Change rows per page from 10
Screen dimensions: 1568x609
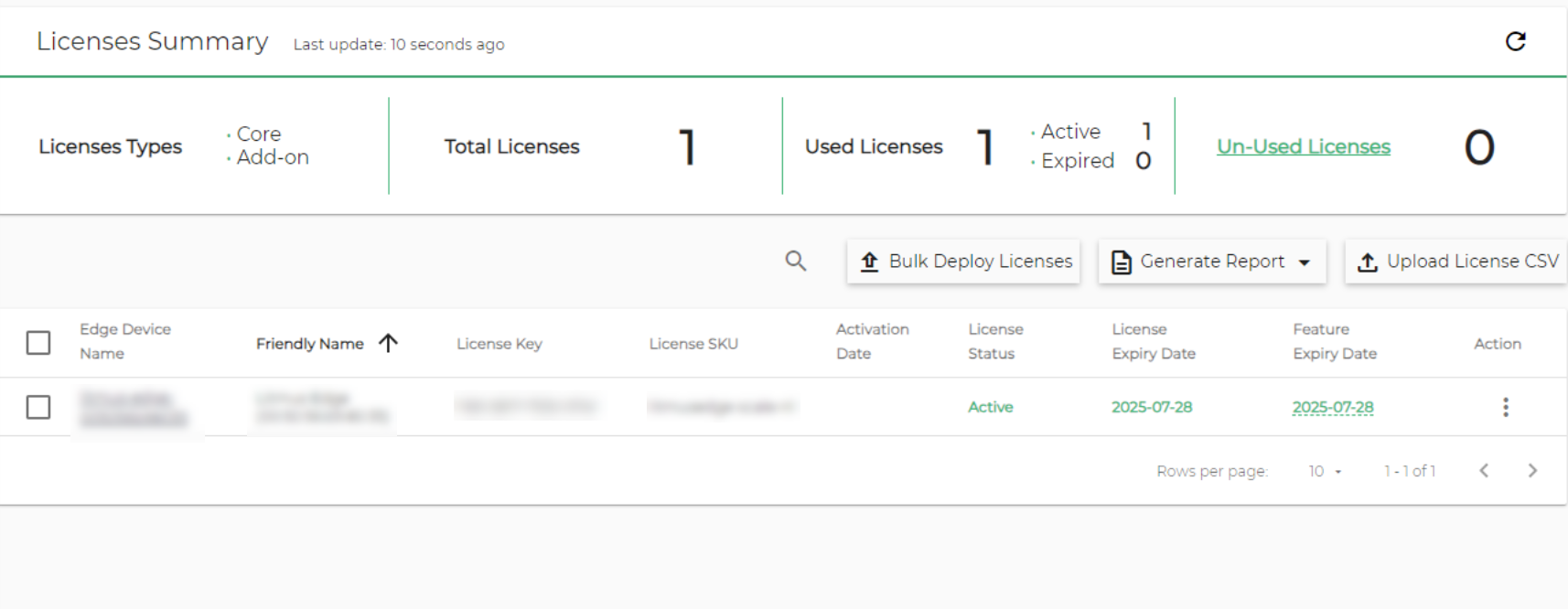tap(1325, 471)
